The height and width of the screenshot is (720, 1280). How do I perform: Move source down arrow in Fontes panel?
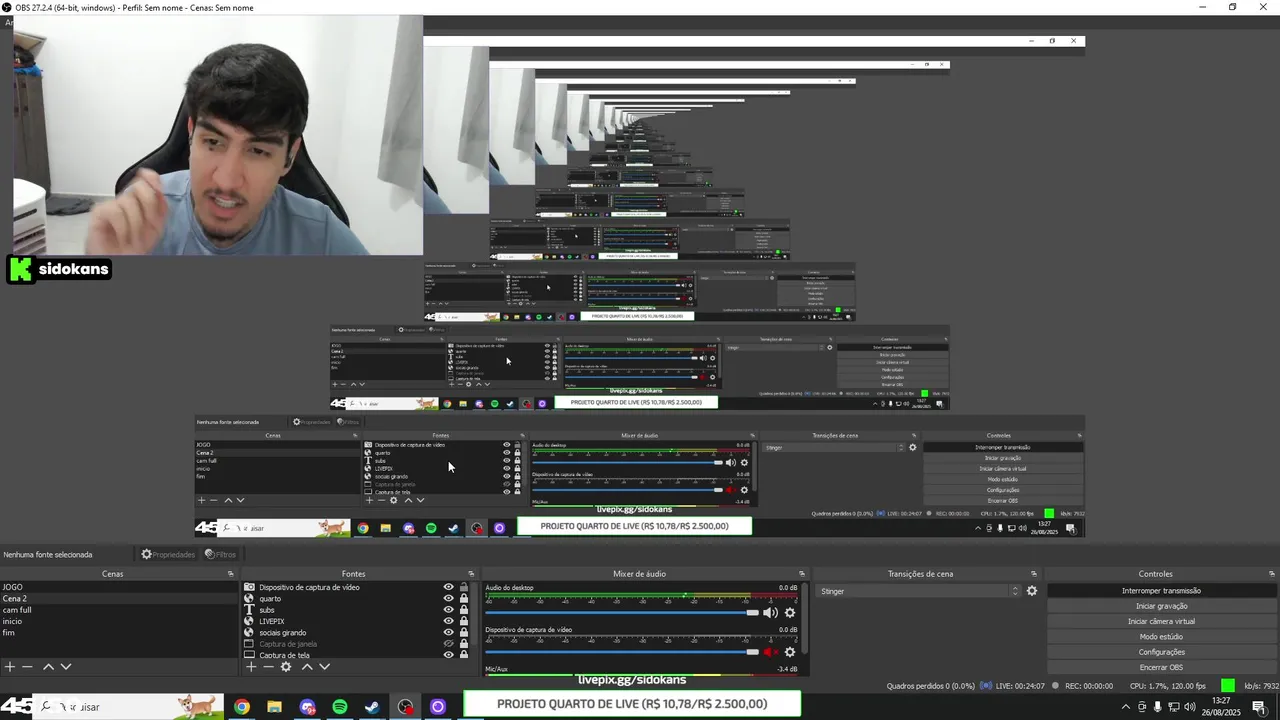click(x=324, y=667)
